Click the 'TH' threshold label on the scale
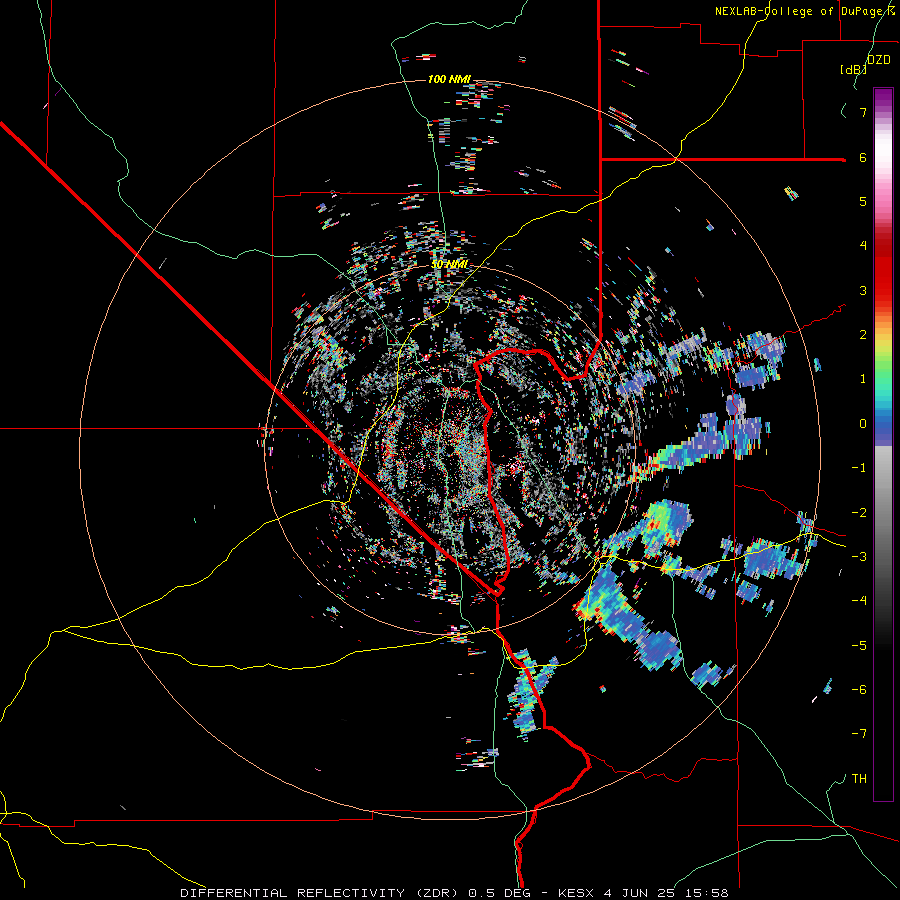Image resolution: width=900 pixels, height=900 pixels. [859, 779]
